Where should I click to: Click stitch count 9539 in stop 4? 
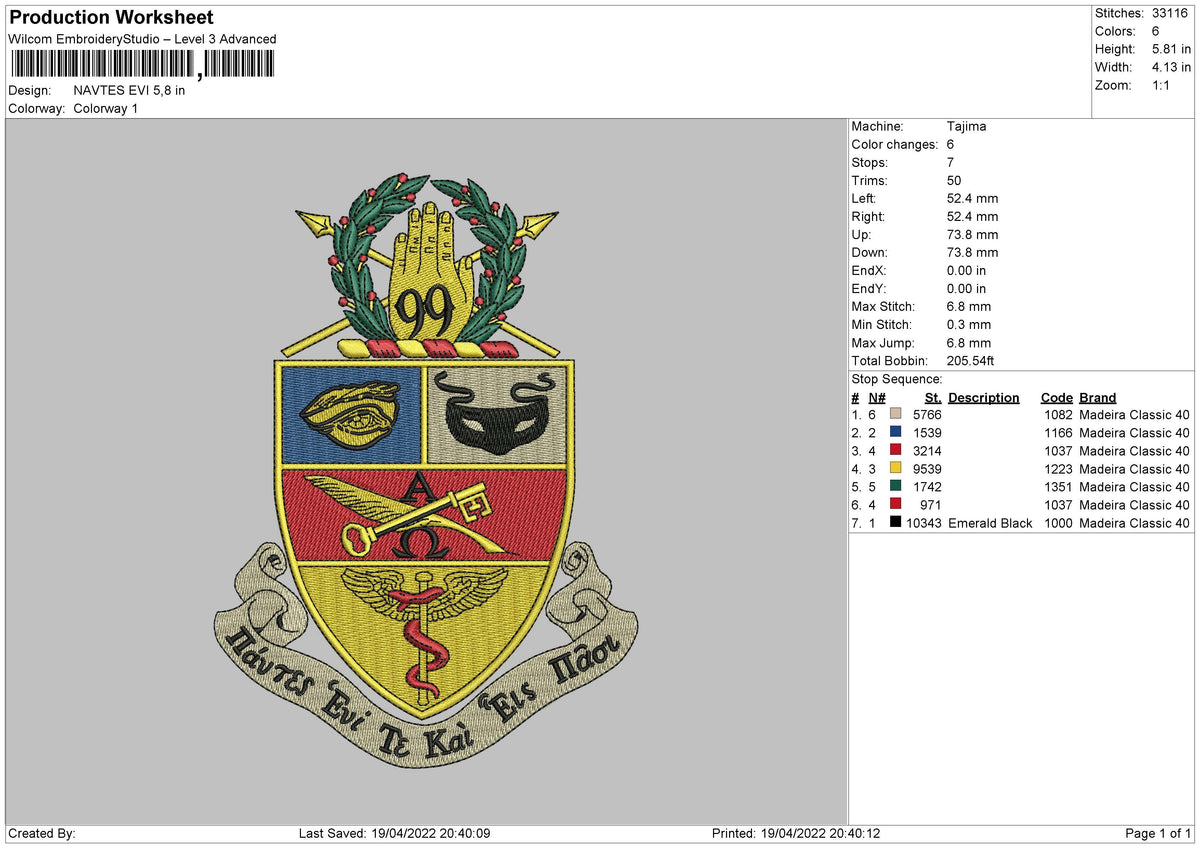click(x=927, y=469)
